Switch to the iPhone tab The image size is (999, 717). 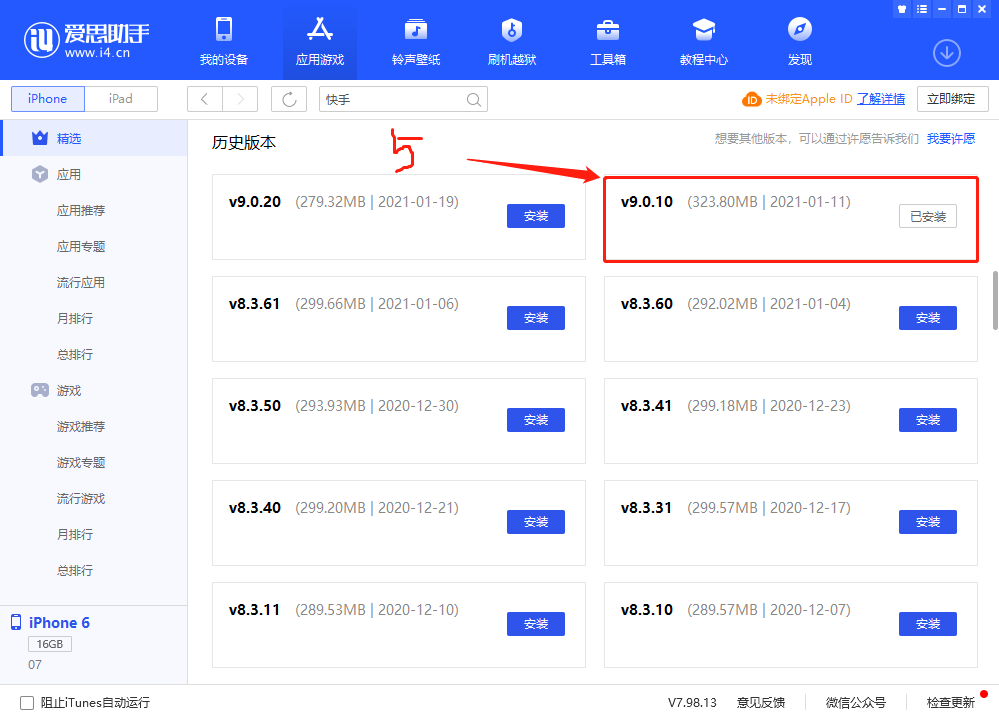tap(48, 99)
